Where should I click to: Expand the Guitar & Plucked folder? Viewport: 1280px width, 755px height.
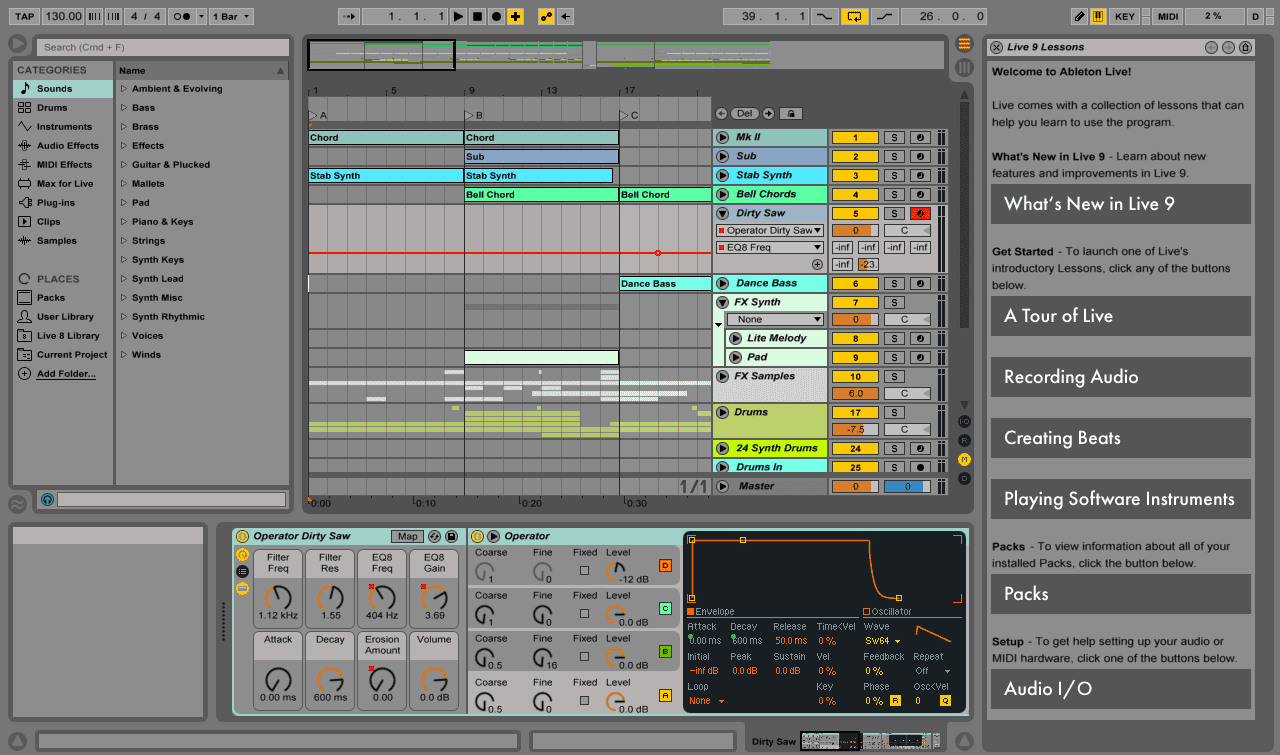pos(124,165)
